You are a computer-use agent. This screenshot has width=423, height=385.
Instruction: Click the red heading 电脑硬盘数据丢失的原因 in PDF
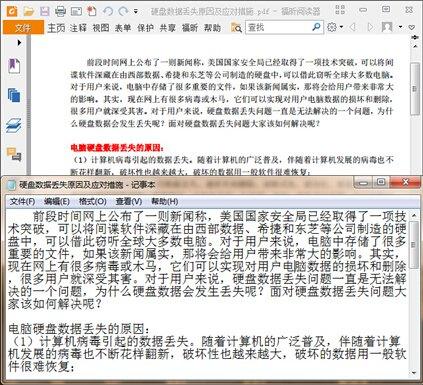point(117,147)
